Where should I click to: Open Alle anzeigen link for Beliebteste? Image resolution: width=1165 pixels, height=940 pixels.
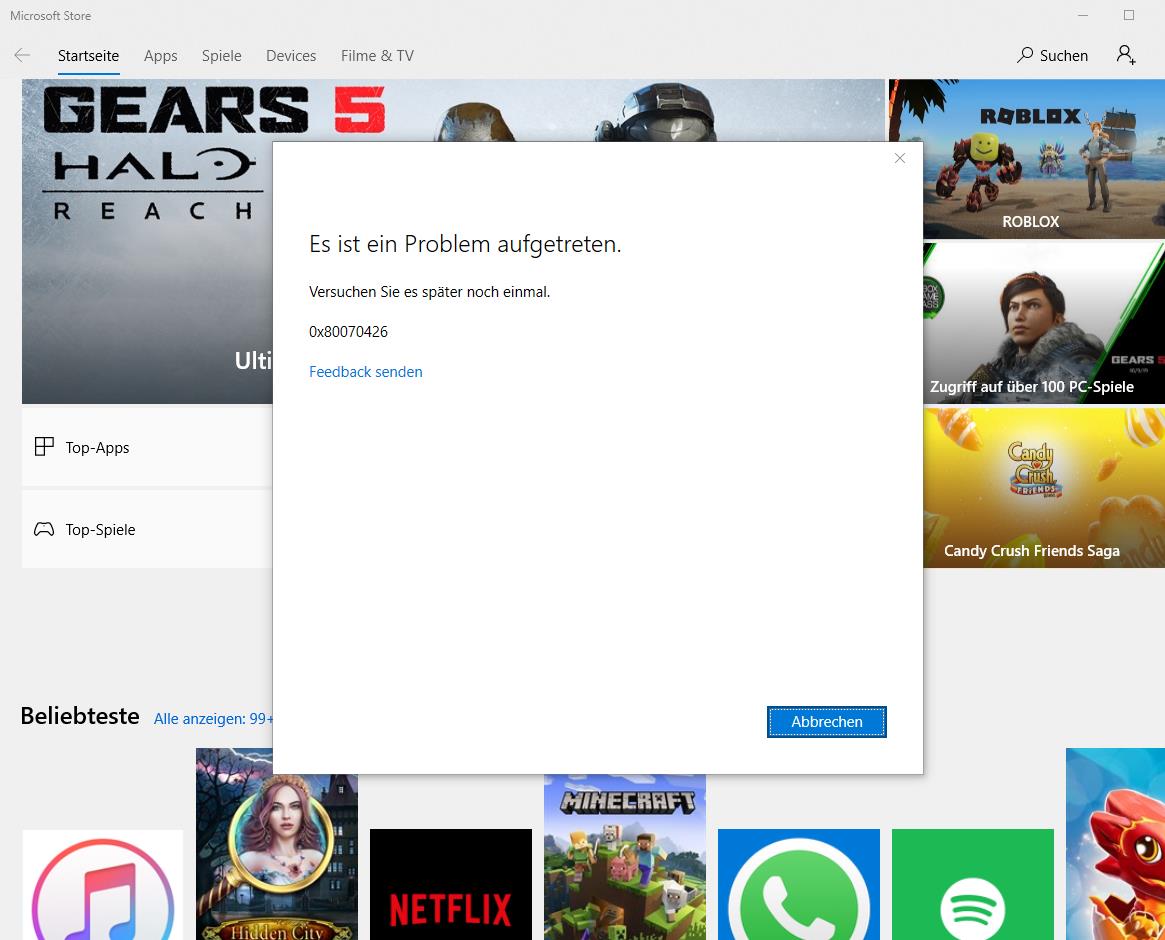tap(213, 719)
